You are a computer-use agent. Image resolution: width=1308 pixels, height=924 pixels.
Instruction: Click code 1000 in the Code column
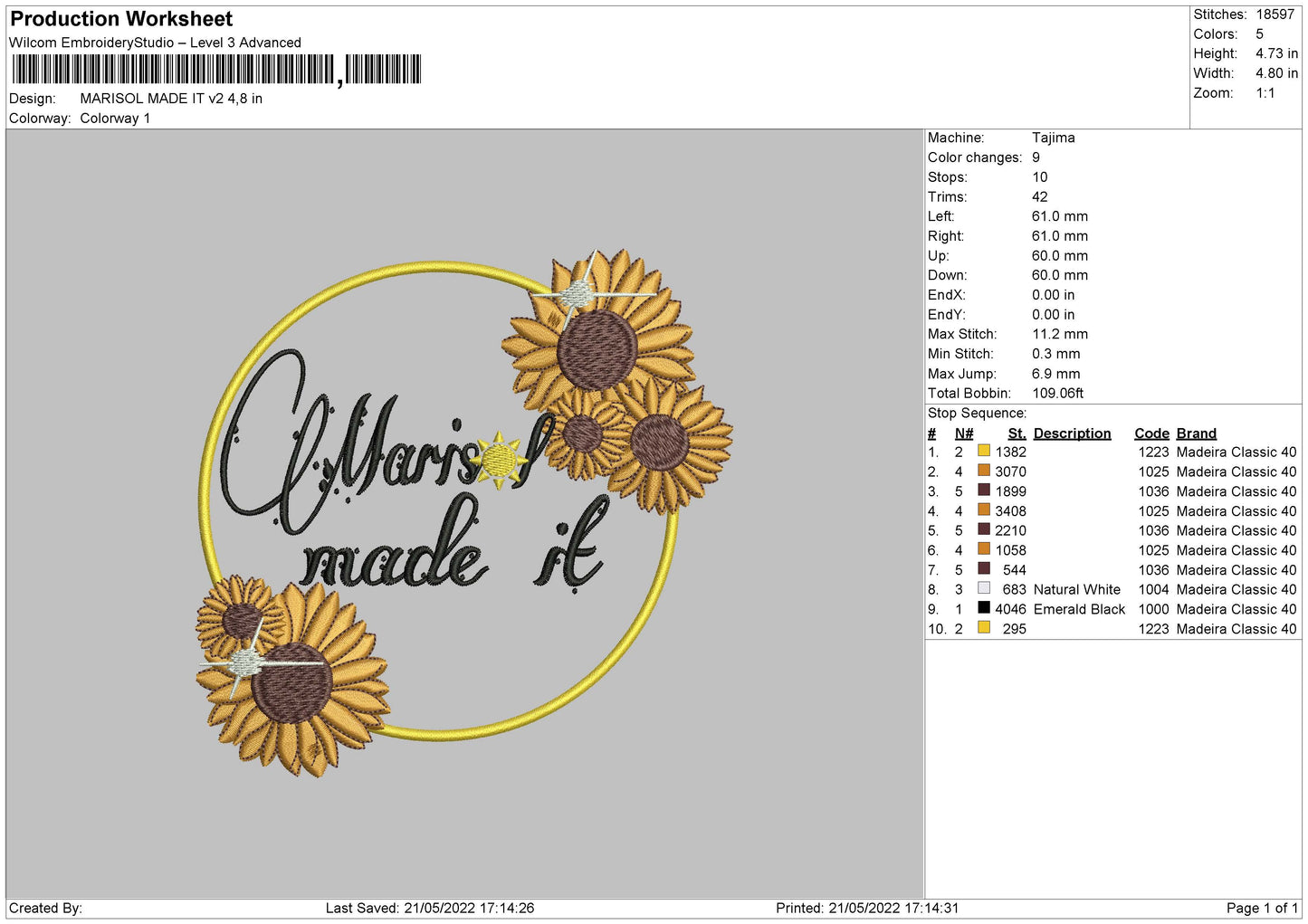(x=1154, y=610)
